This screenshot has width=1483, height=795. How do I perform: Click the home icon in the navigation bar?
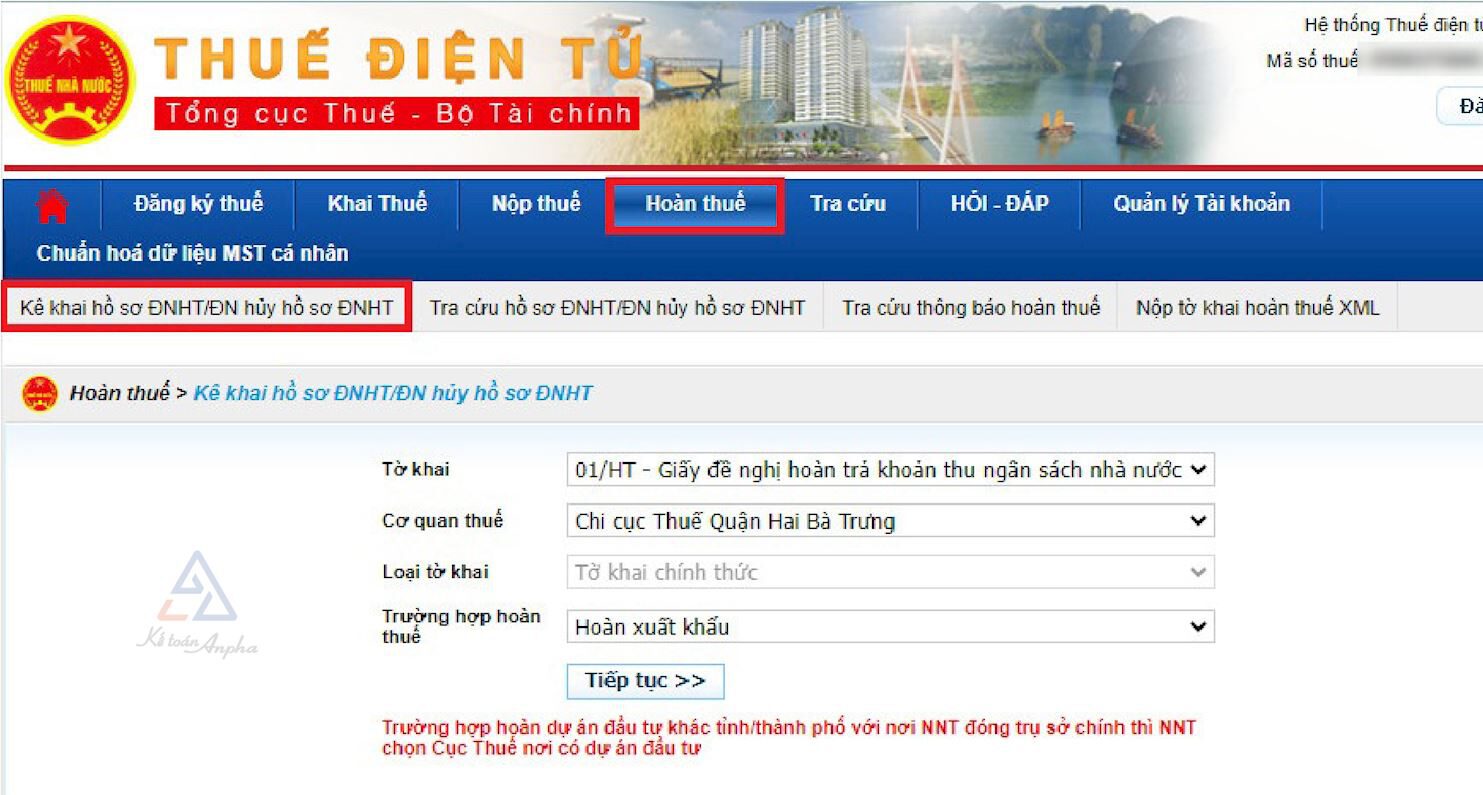(x=52, y=204)
